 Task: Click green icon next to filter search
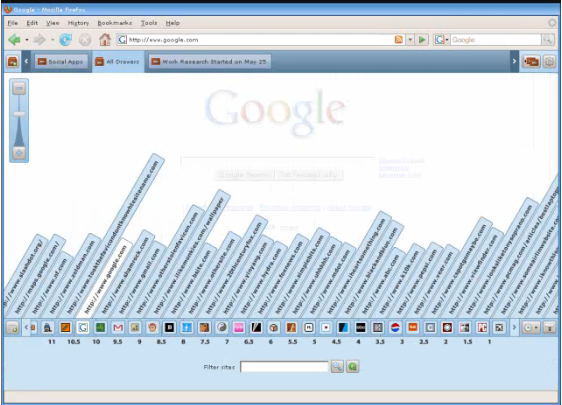click(x=353, y=366)
